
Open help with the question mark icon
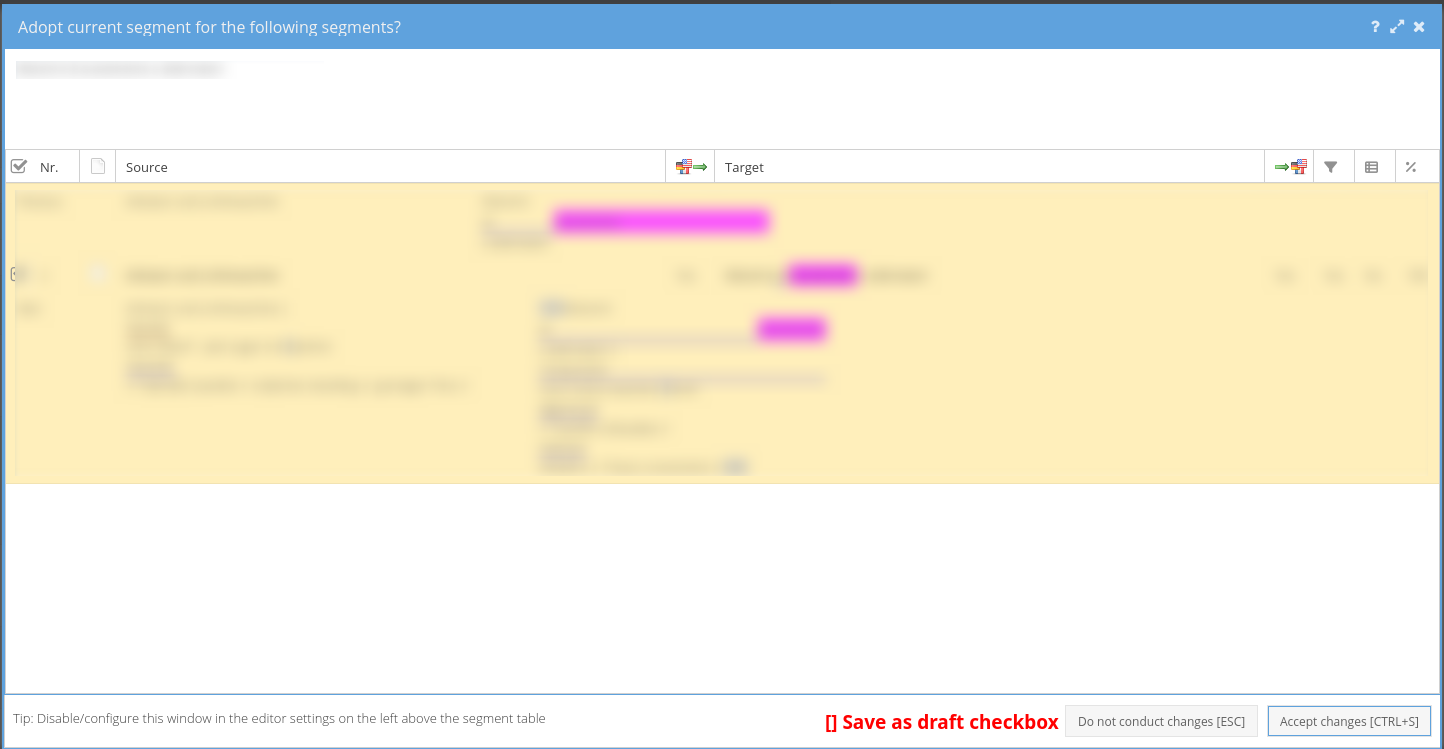[1376, 27]
